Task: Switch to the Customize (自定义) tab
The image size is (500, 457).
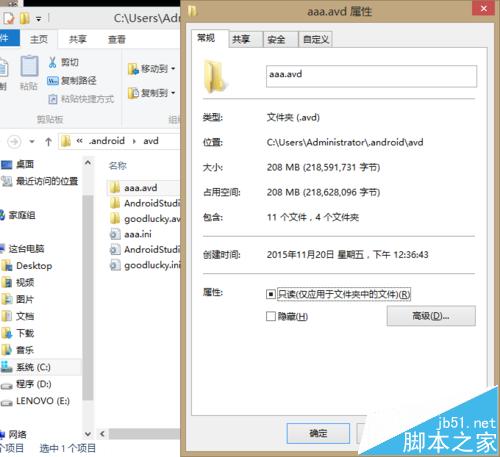Action: coord(316,40)
